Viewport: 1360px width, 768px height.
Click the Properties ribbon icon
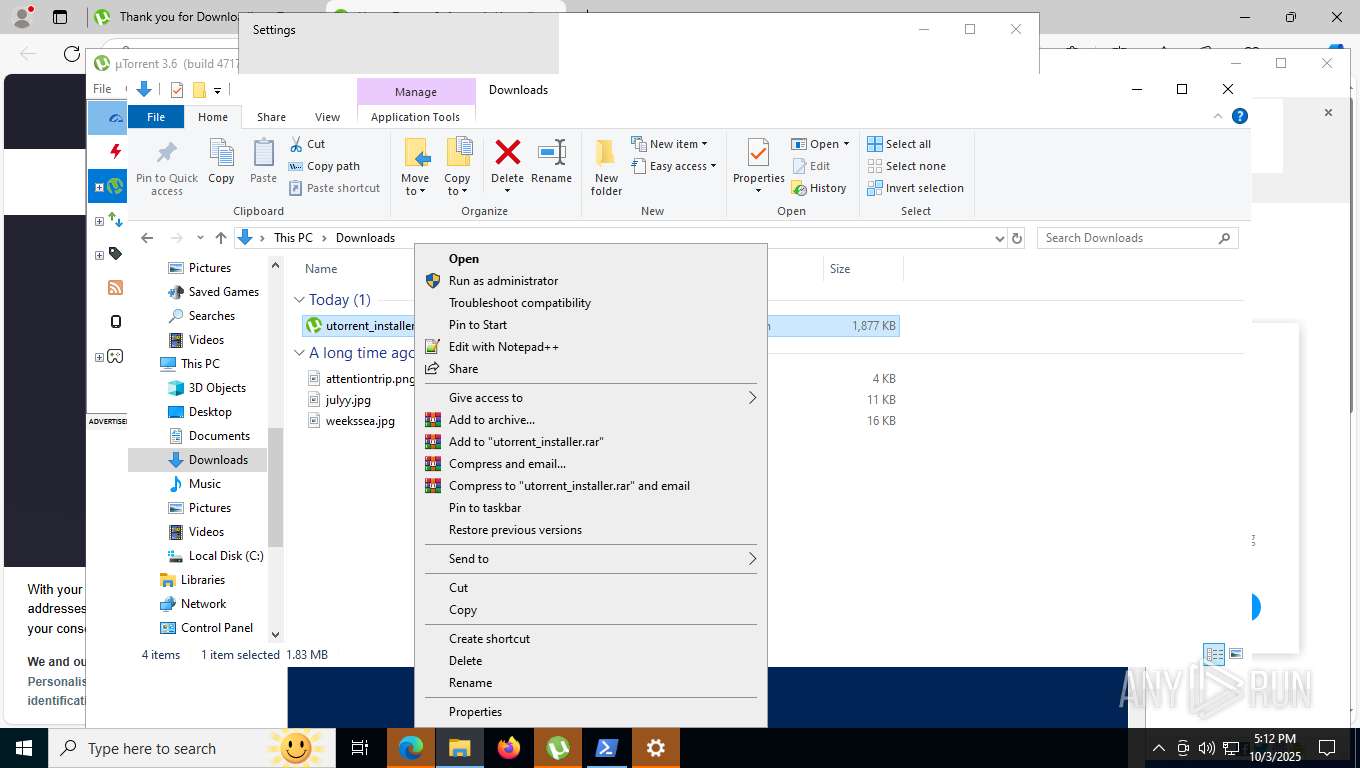(758, 155)
